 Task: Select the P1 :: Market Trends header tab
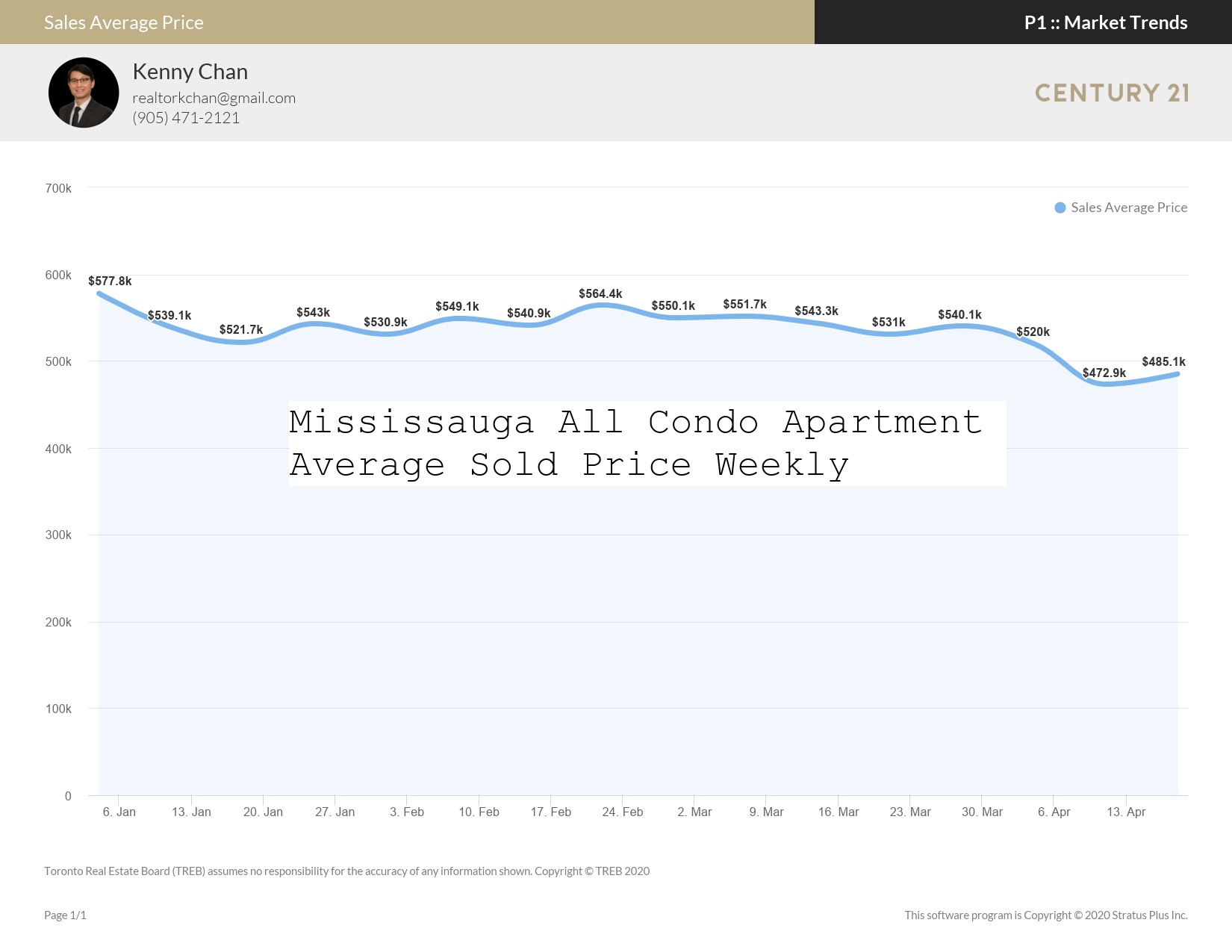[x=1105, y=22]
